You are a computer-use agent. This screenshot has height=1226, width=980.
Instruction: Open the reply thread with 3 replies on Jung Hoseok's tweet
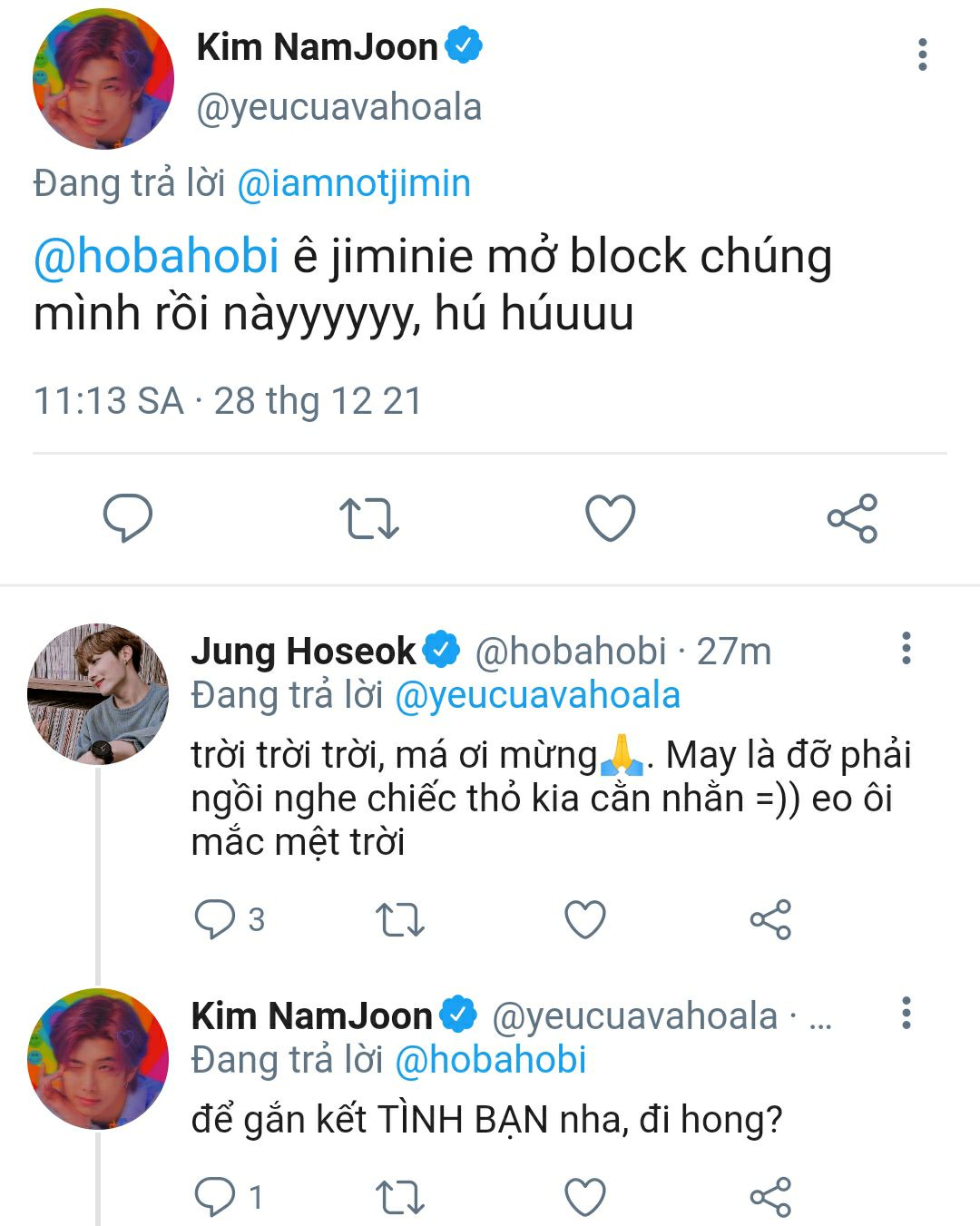pyautogui.click(x=230, y=919)
